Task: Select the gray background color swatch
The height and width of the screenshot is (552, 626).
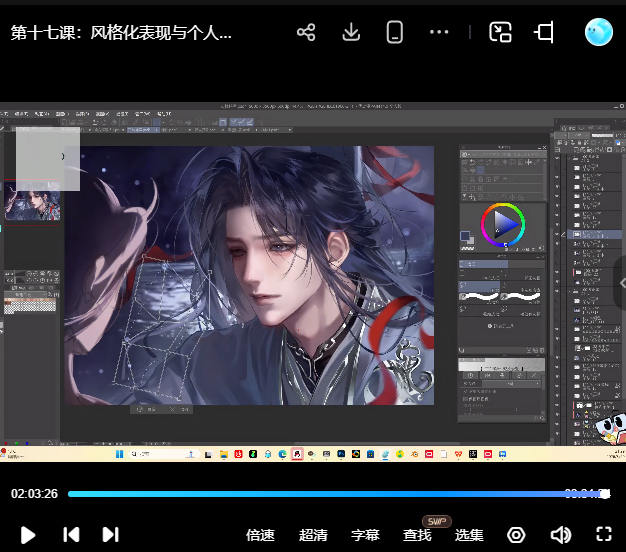Action: pyautogui.click(x=471, y=240)
